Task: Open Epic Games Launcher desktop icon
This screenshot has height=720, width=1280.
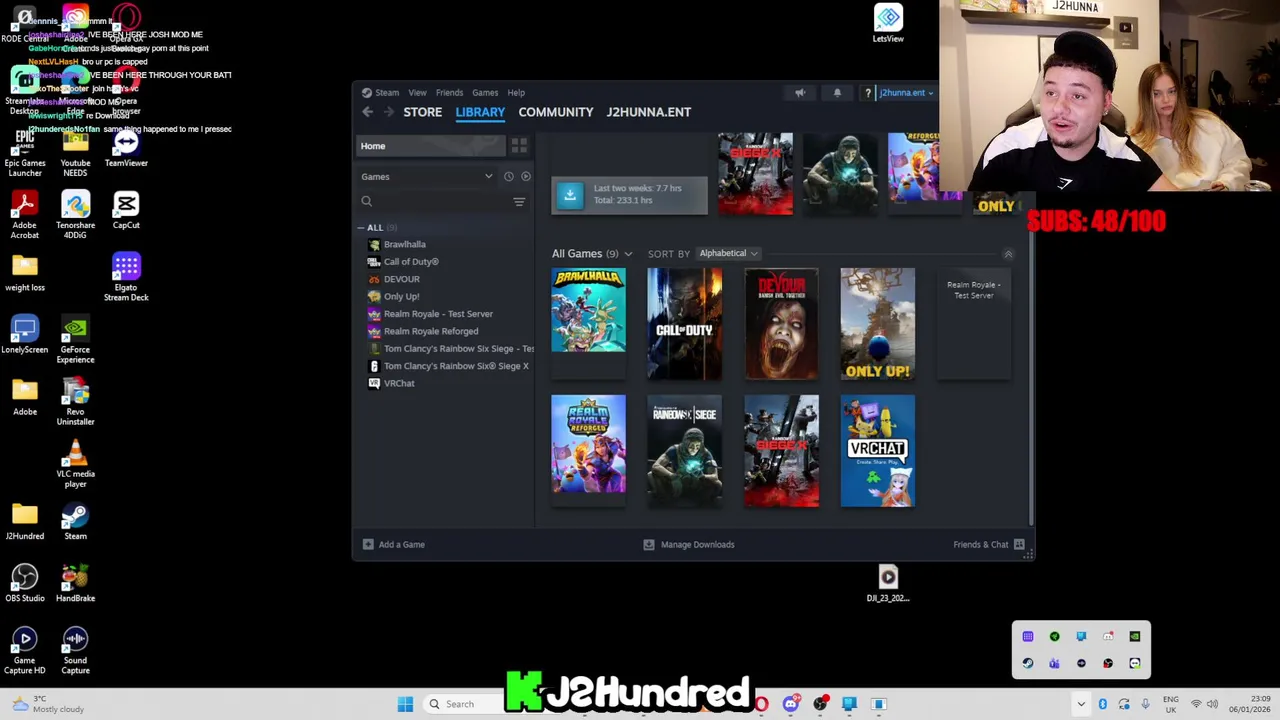Action: 25,153
